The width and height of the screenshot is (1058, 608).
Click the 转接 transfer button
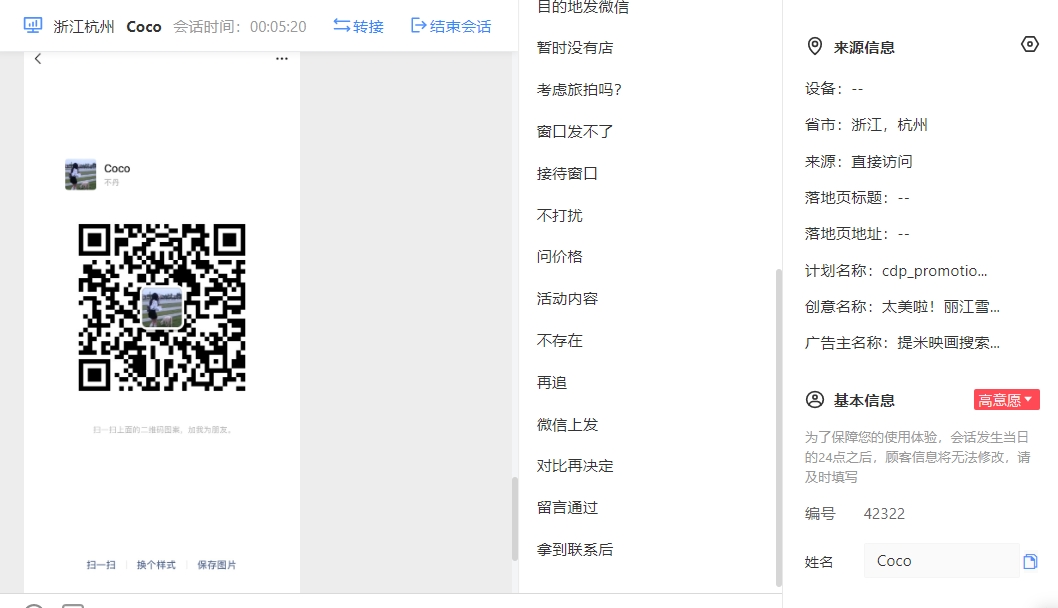358,26
